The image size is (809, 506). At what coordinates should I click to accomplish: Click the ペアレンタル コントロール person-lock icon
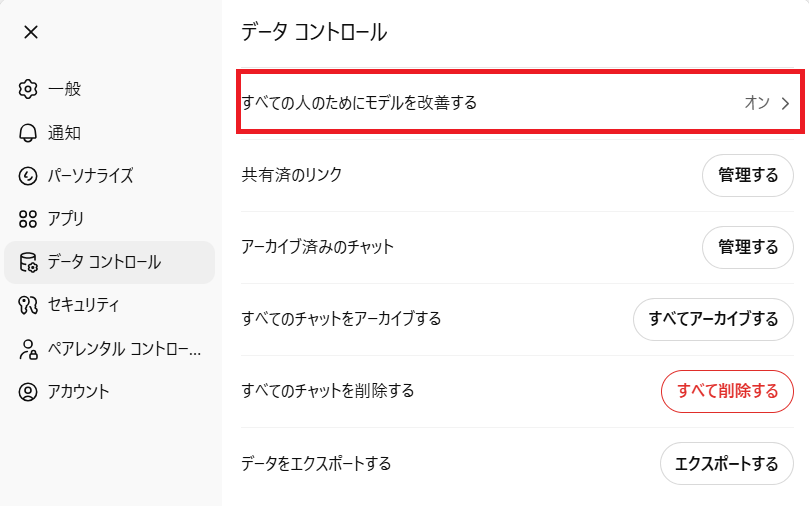(x=28, y=349)
